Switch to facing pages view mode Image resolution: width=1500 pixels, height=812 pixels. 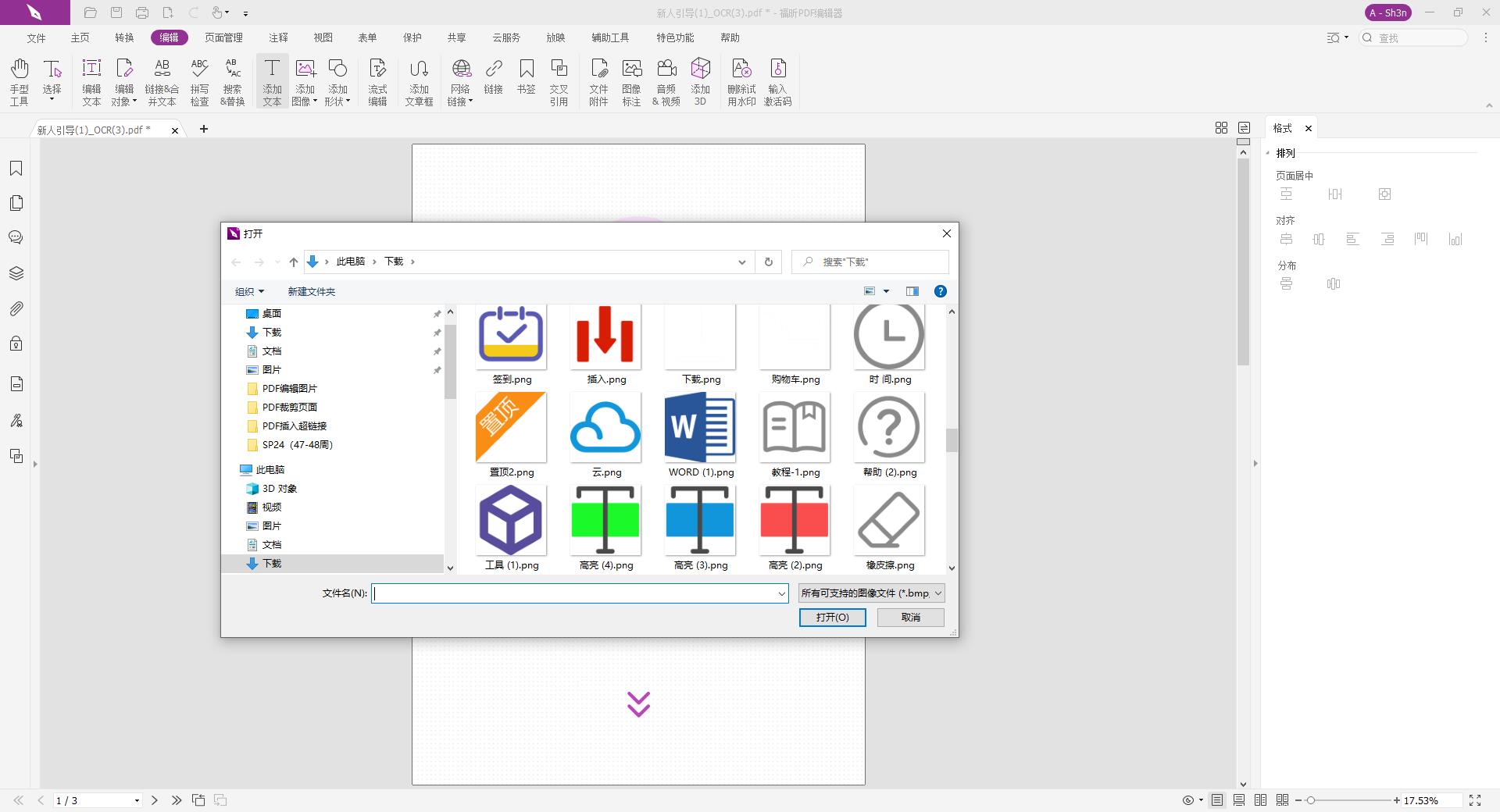click(1260, 800)
